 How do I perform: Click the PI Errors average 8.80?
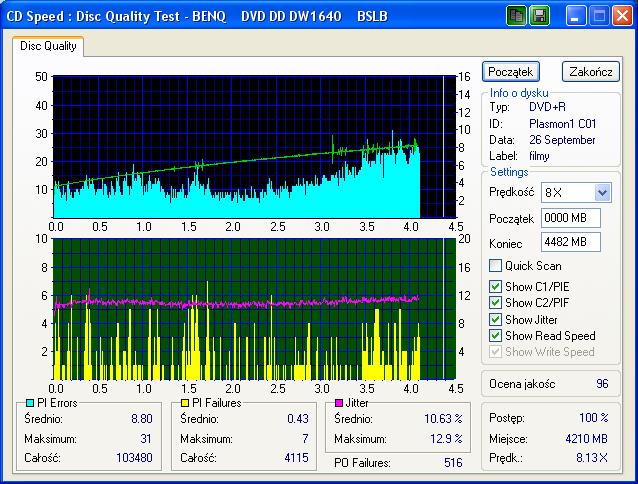[142, 419]
